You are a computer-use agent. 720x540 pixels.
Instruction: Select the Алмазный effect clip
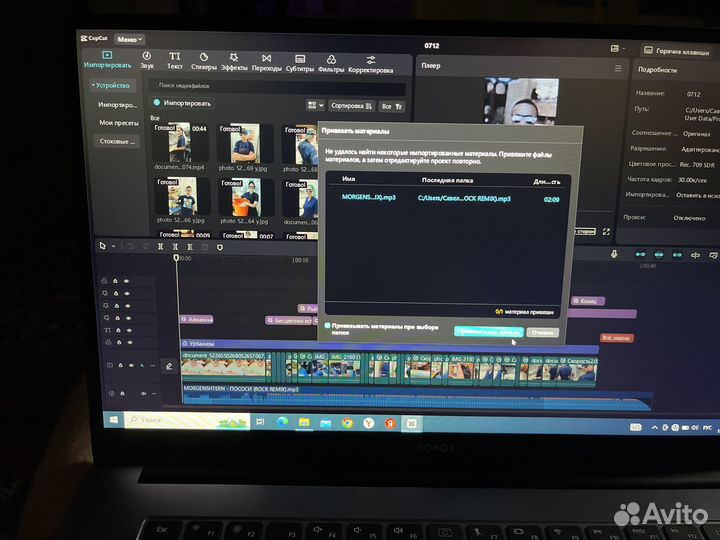pyautogui.click(x=197, y=319)
